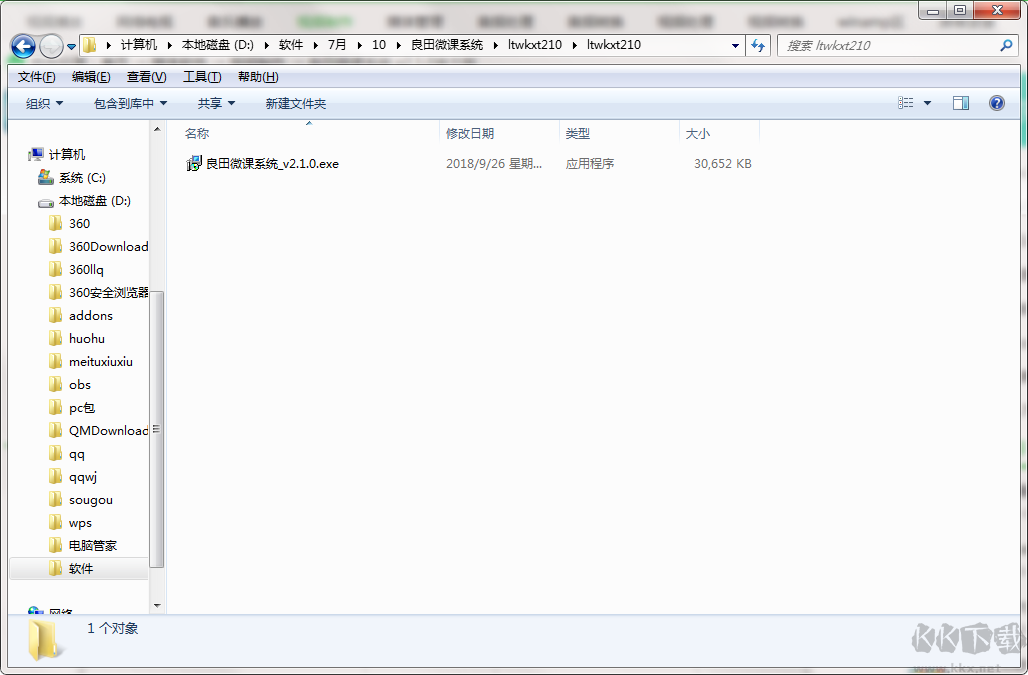
Task: Click the back navigation arrow
Action: click(22, 45)
